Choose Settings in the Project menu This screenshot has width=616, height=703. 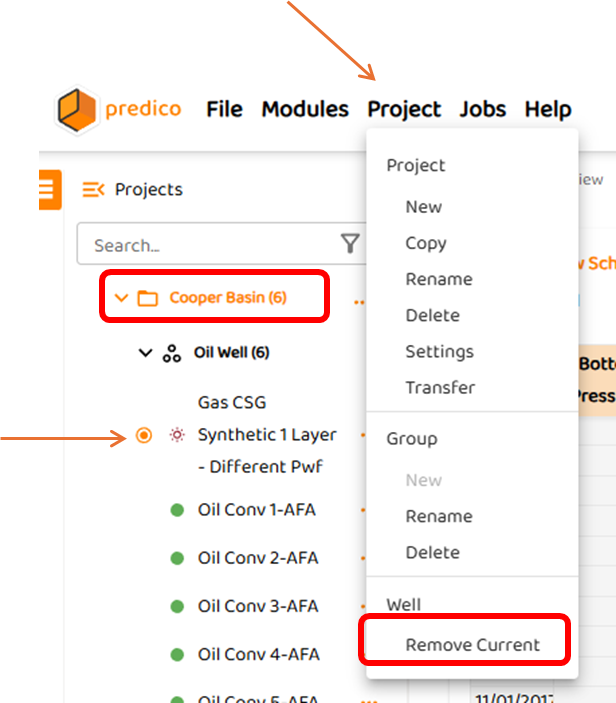[x=439, y=351]
